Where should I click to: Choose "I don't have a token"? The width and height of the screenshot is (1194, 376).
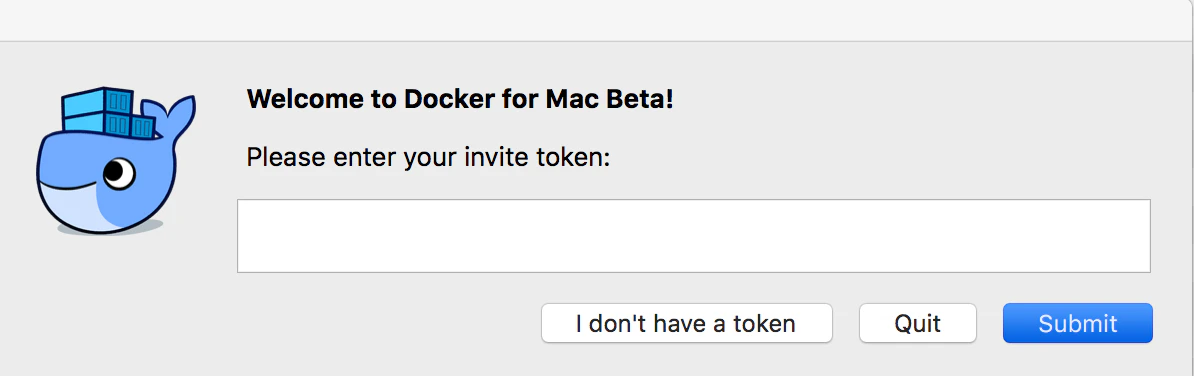pyautogui.click(x=686, y=323)
